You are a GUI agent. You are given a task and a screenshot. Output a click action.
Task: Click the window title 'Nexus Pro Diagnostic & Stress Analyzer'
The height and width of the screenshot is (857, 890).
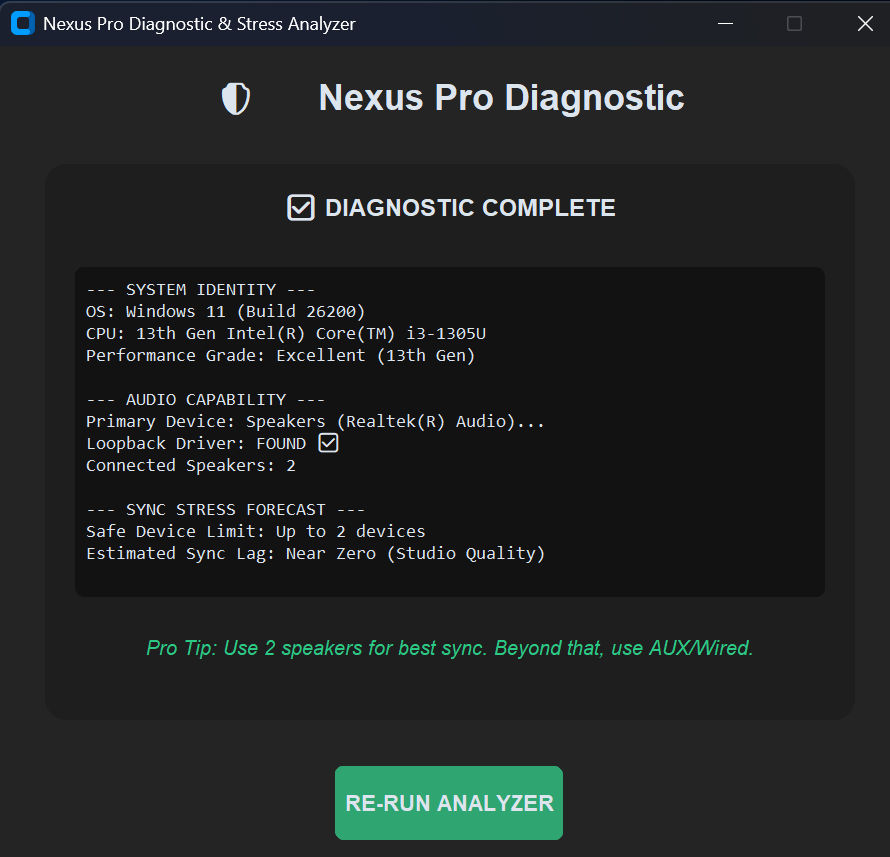click(199, 24)
